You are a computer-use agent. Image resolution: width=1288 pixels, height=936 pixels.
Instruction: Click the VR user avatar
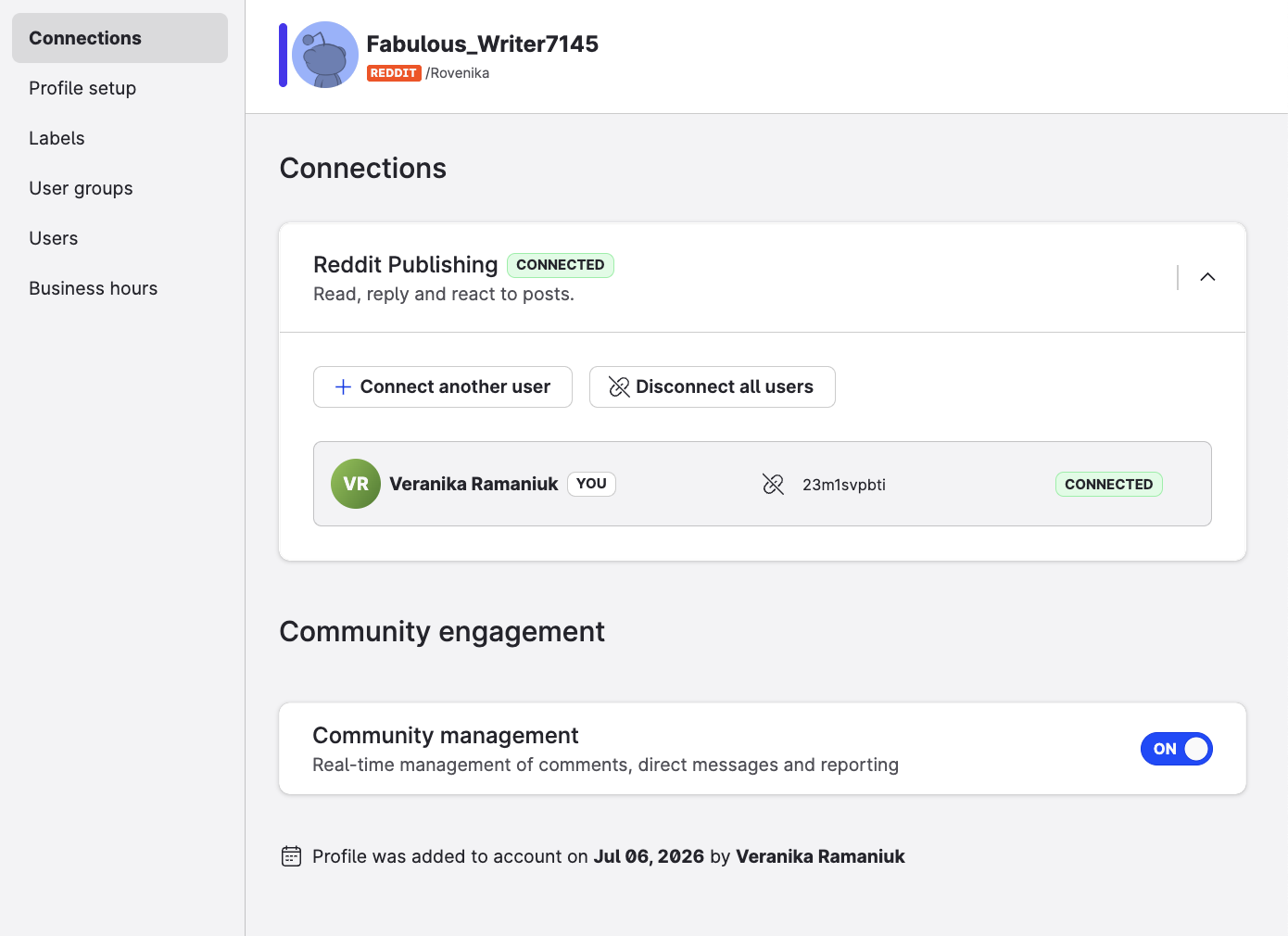pos(356,484)
